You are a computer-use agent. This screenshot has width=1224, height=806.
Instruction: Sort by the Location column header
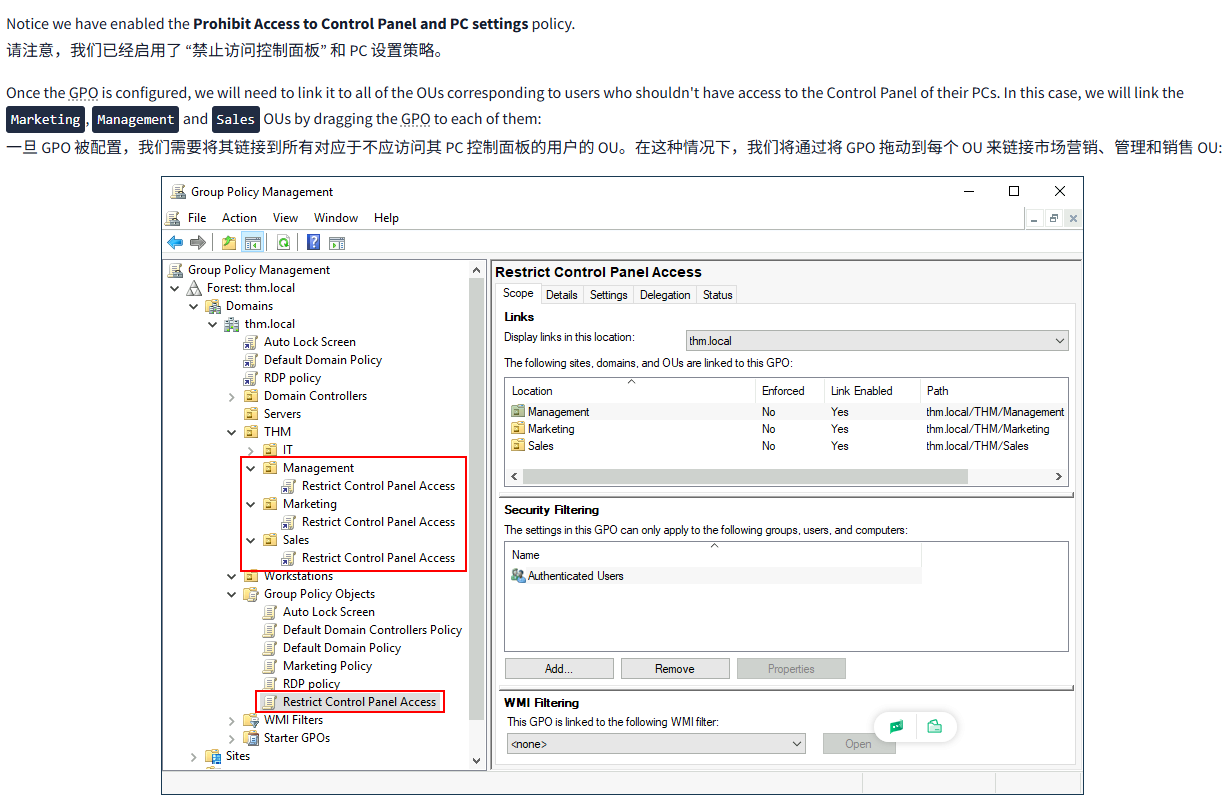[630, 391]
